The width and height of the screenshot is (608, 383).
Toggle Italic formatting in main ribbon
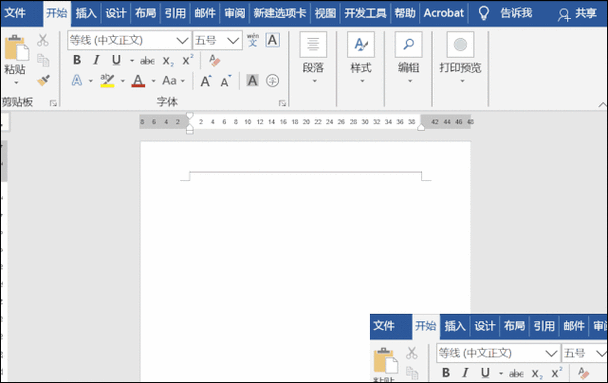96,60
